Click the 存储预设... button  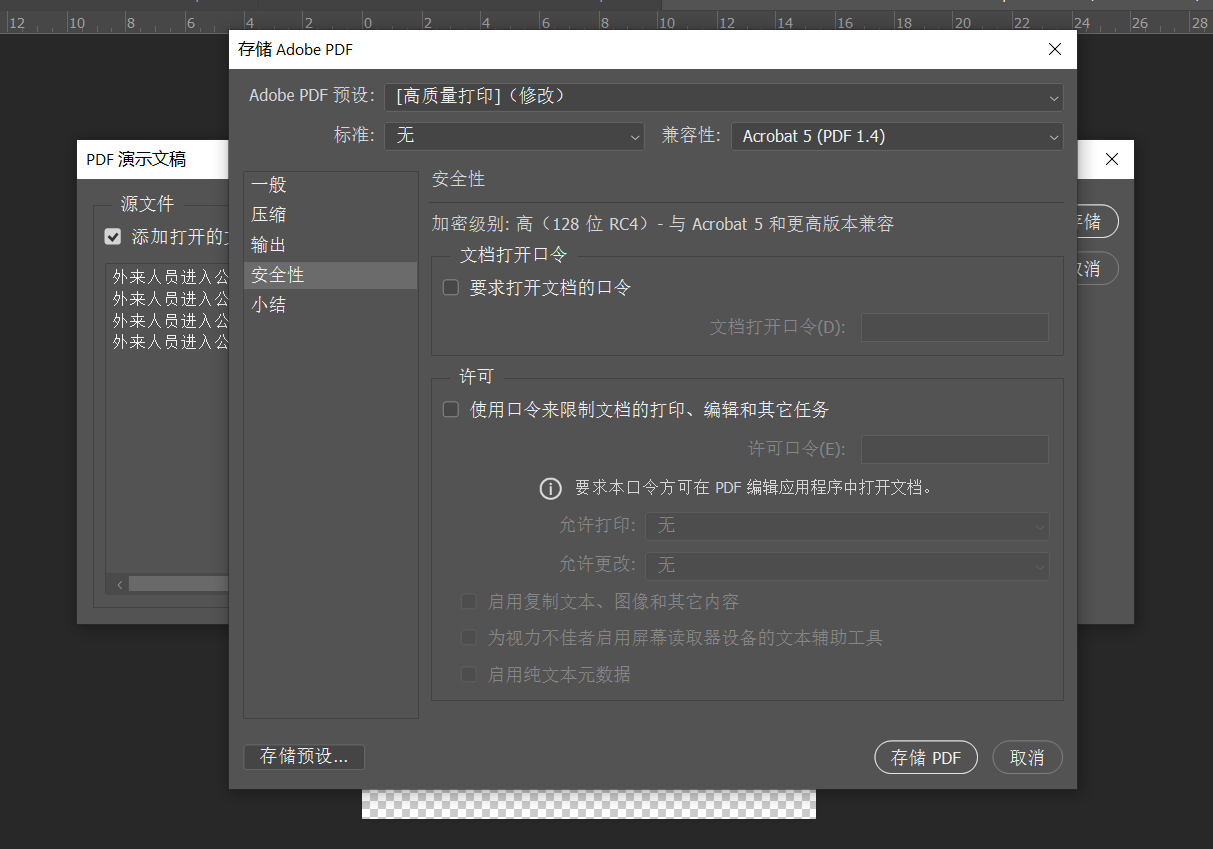304,757
